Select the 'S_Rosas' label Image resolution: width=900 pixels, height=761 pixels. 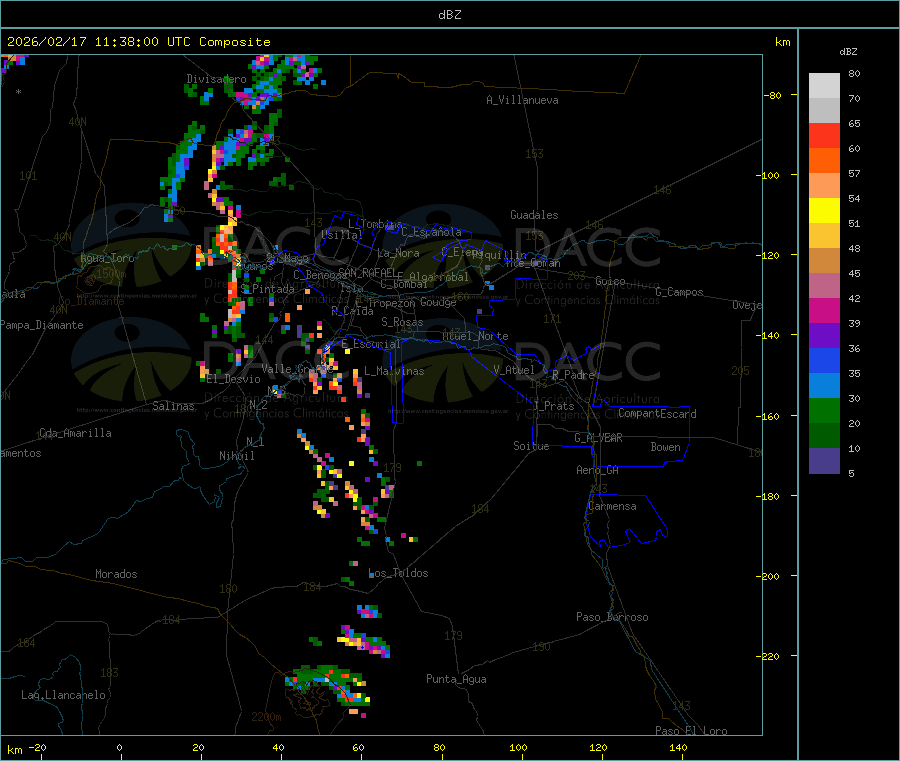click(x=402, y=322)
